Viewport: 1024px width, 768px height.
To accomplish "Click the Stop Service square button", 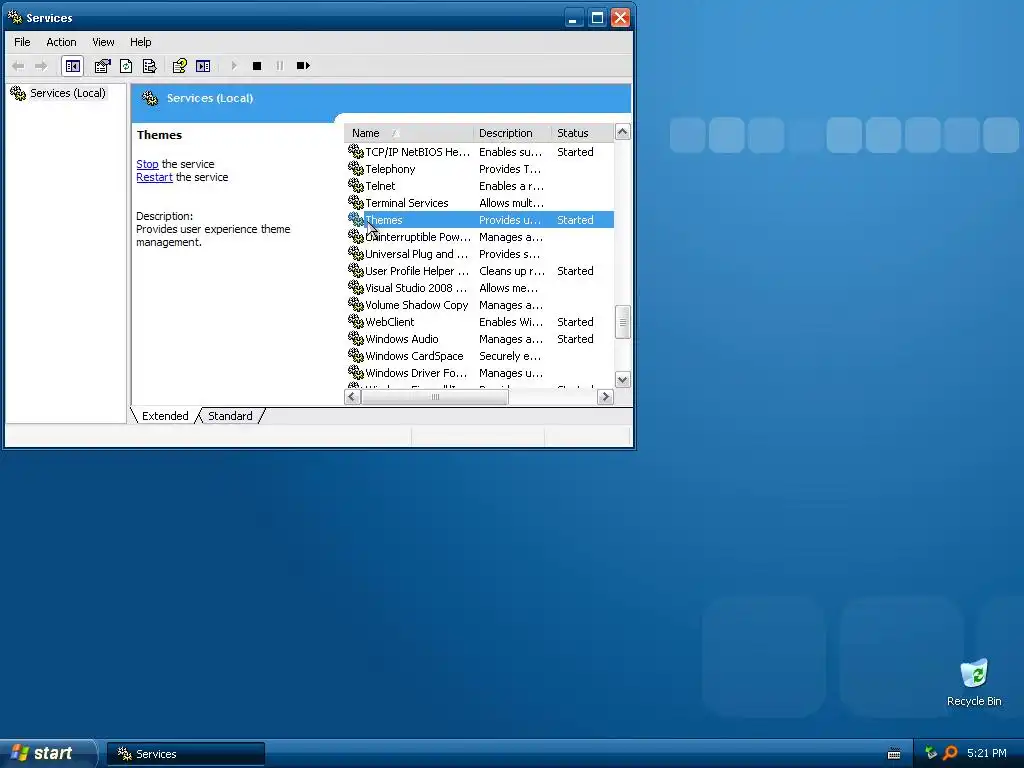I will (257, 66).
